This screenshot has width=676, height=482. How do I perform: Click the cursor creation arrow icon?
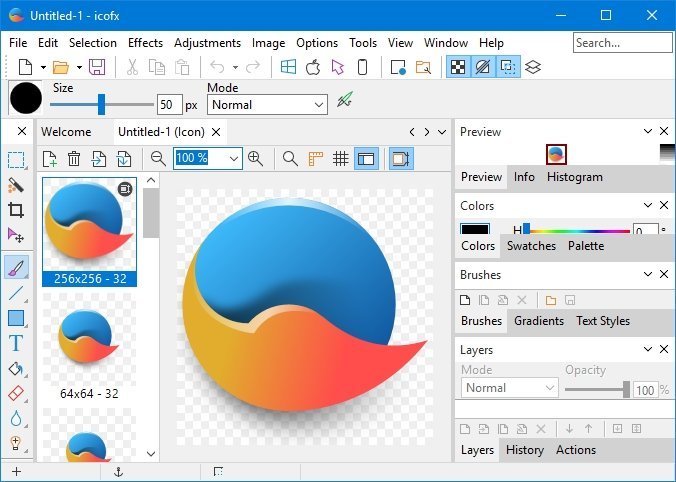[x=338, y=67]
